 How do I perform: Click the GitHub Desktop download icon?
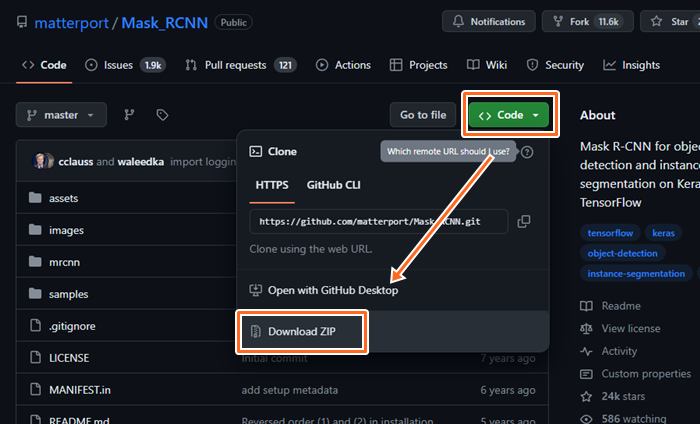tap(255, 291)
